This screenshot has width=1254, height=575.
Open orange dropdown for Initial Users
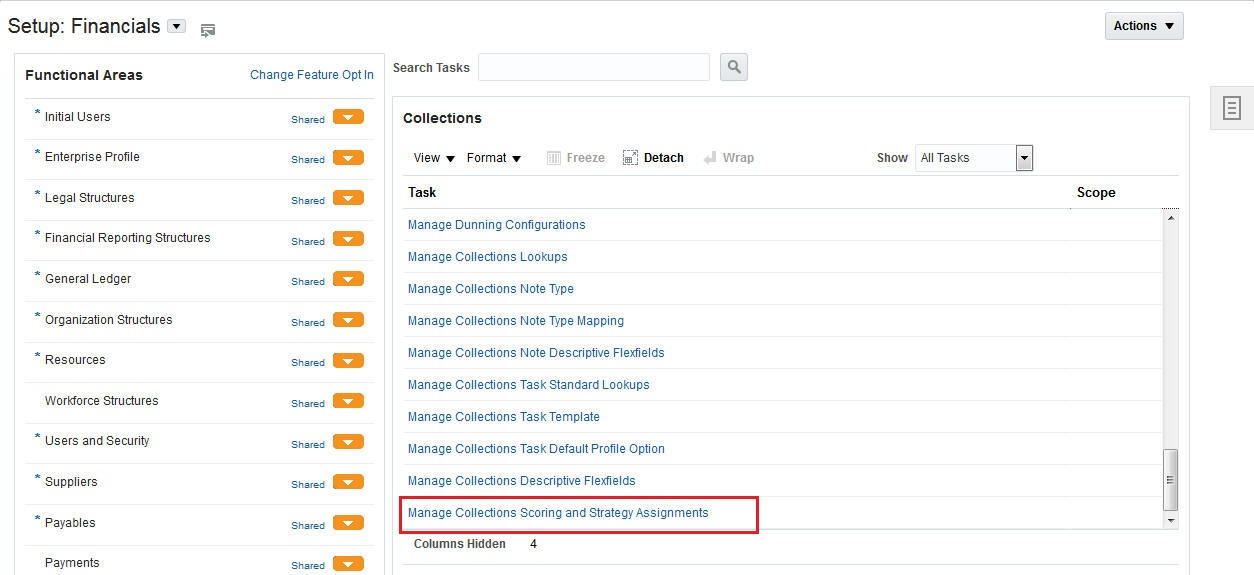[x=348, y=117]
